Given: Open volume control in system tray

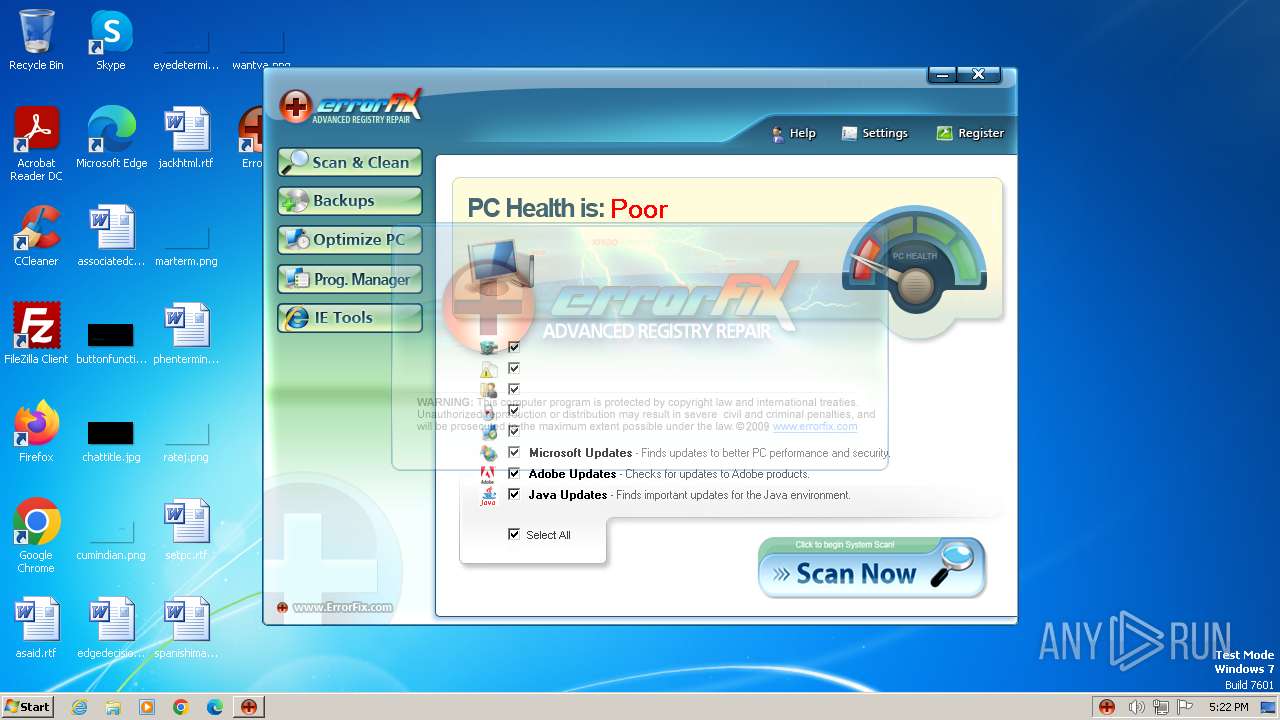Looking at the screenshot, I should coord(1136,707).
